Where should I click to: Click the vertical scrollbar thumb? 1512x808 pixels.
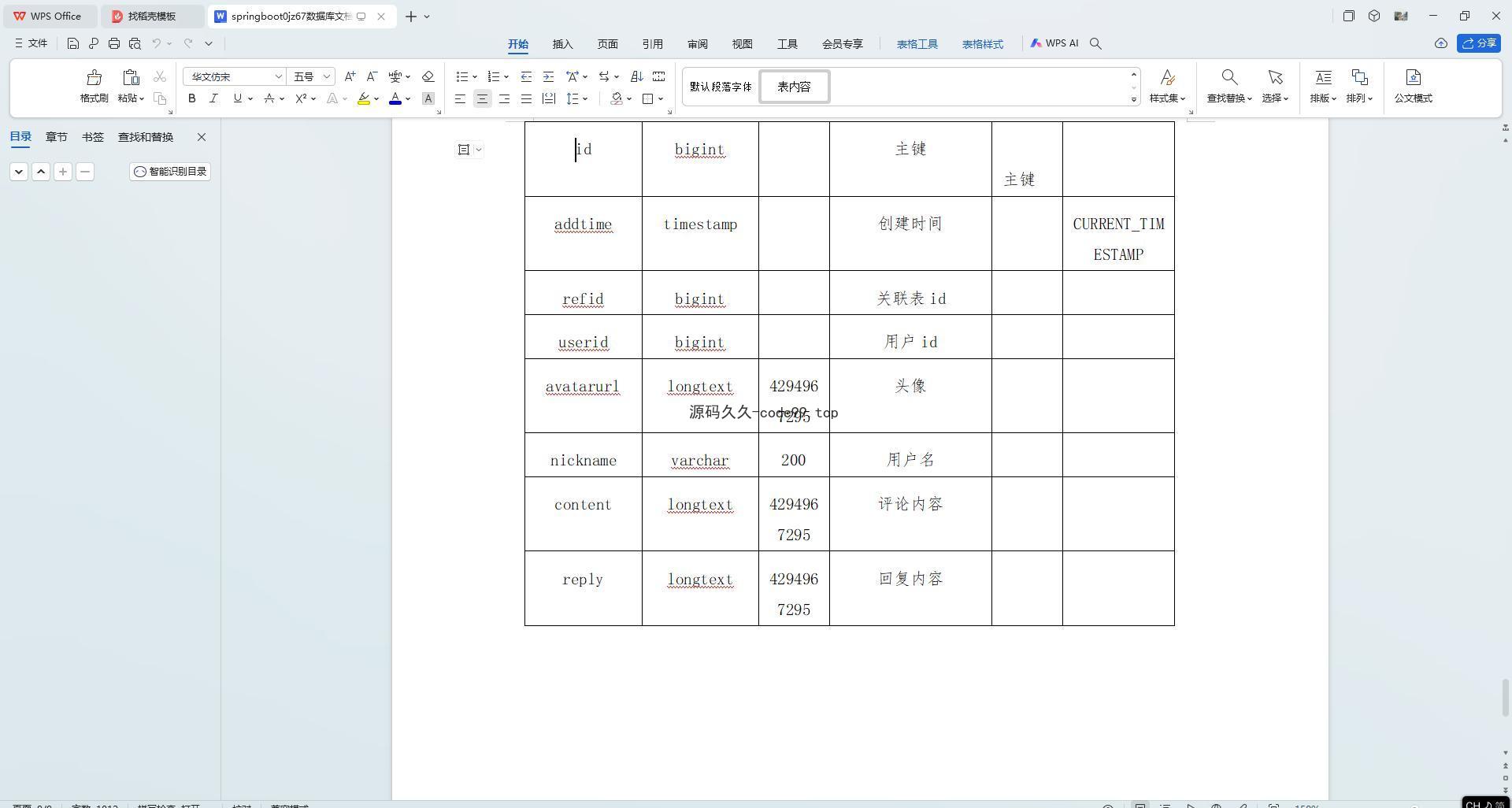(1505, 698)
